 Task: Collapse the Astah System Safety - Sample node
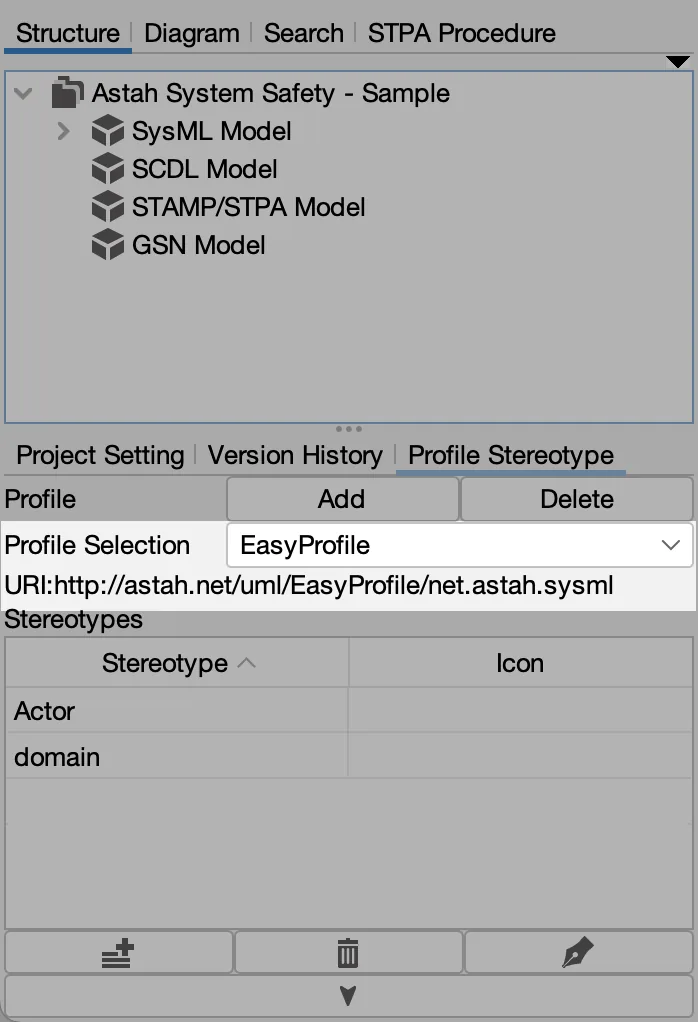coord(23,93)
